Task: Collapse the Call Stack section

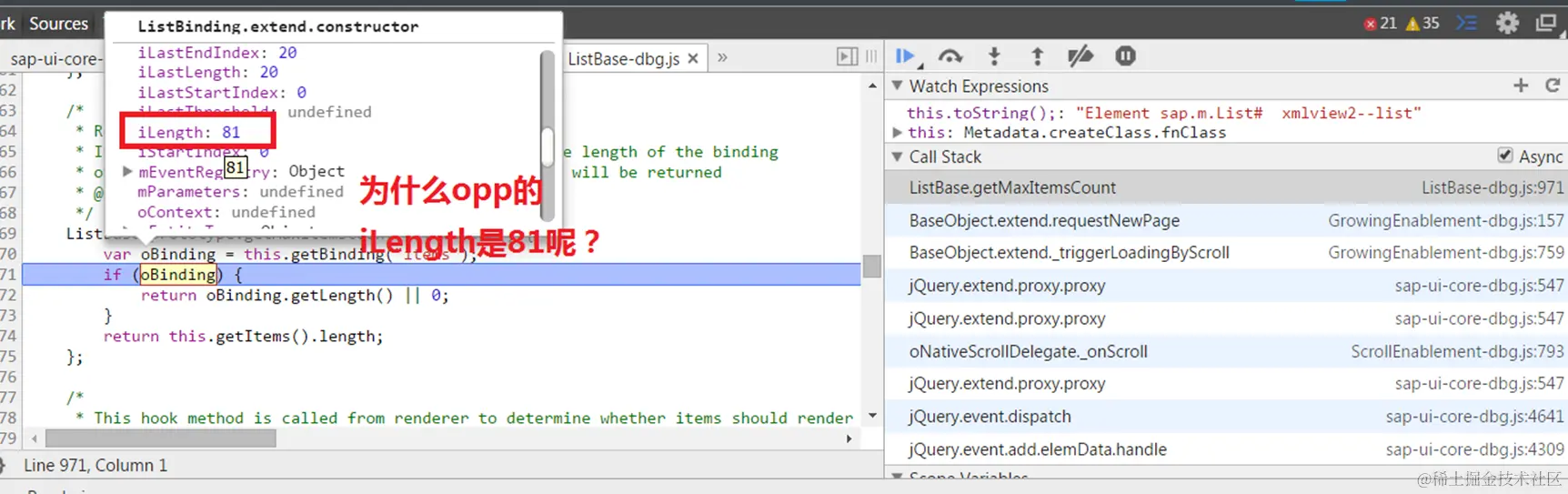Action: coord(898,156)
